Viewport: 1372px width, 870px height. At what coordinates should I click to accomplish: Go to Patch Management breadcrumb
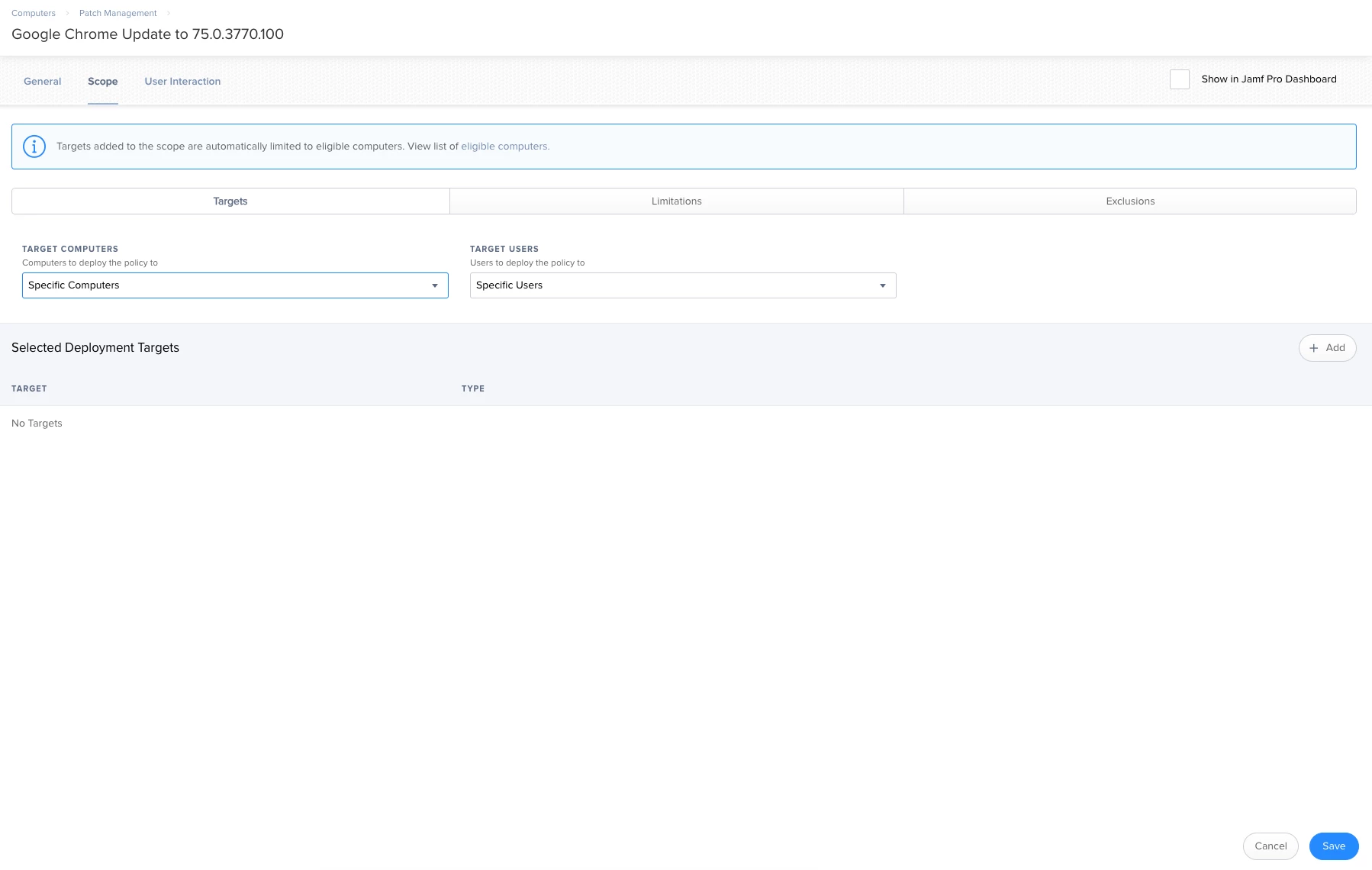click(x=118, y=13)
